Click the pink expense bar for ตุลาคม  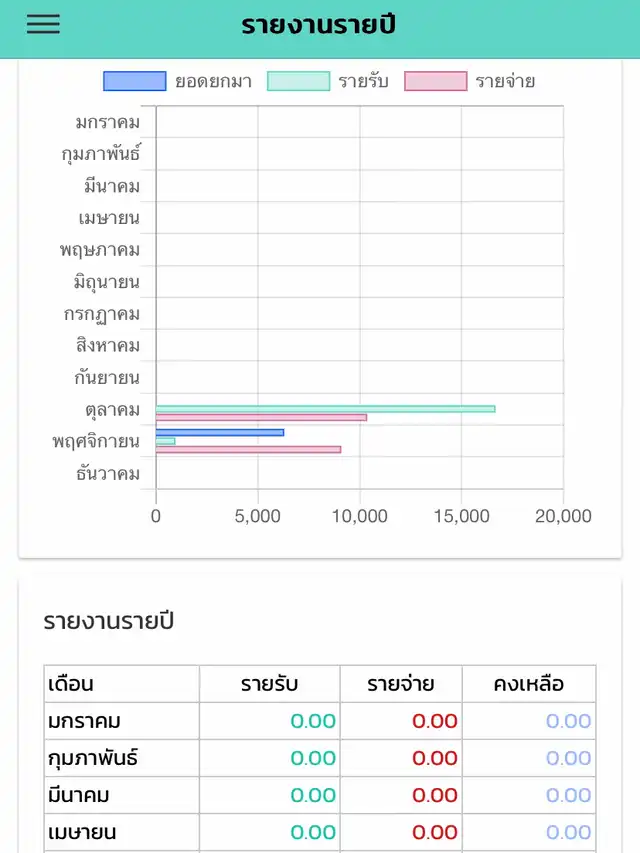261,417
